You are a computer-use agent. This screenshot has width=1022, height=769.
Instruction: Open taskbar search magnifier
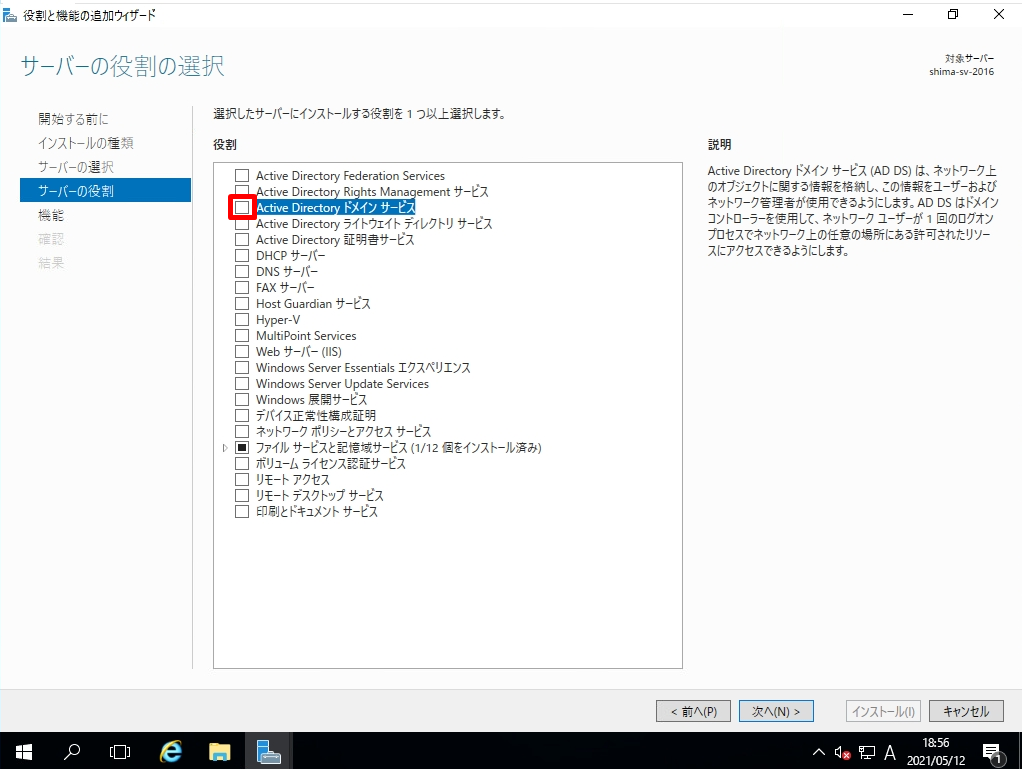click(72, 752)
